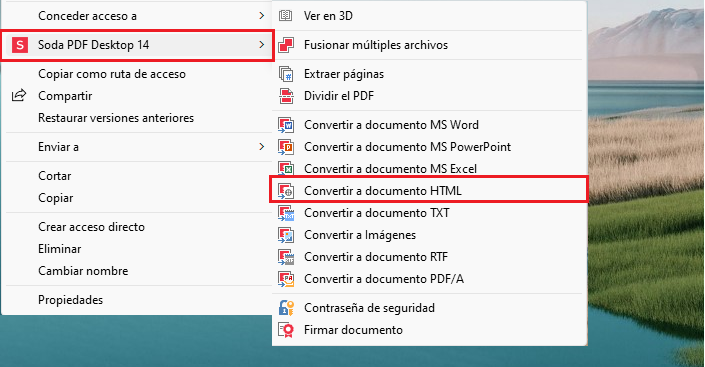Screen dimensions: 705x367
Task: Click the Contraseña de seguridad lock icon
Action: coord(286,308)
